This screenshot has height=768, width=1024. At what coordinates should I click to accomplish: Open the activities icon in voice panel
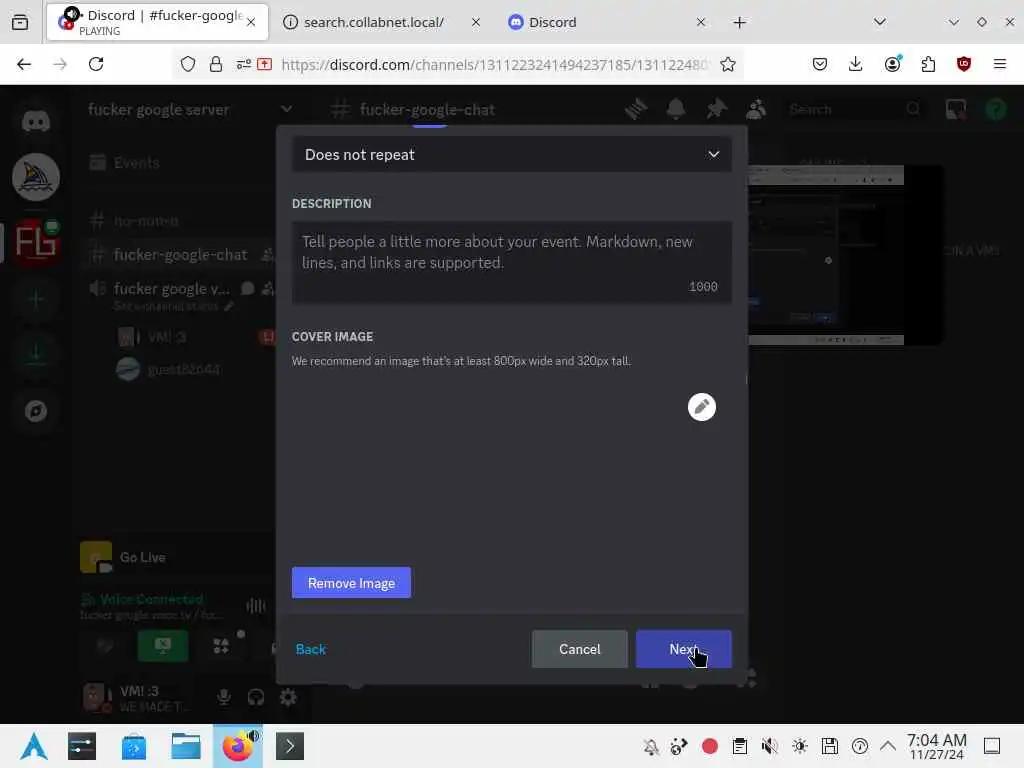click(x=221, y=646)
